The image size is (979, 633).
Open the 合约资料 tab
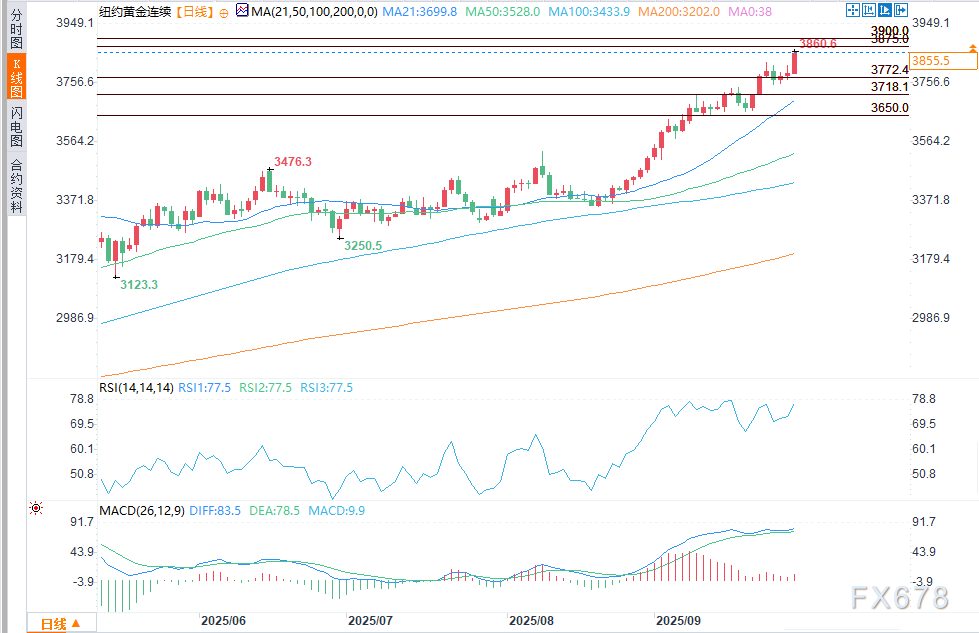coord(15,186)
